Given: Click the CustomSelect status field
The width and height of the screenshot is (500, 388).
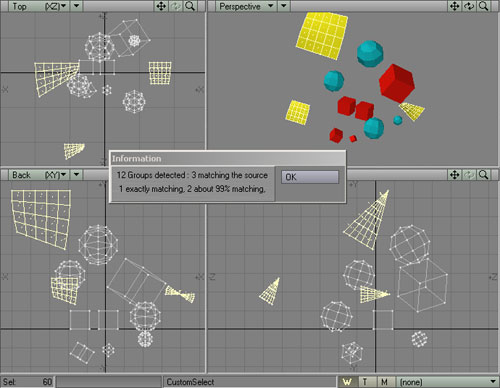Looking at the screenshot, I should (250, 382).
